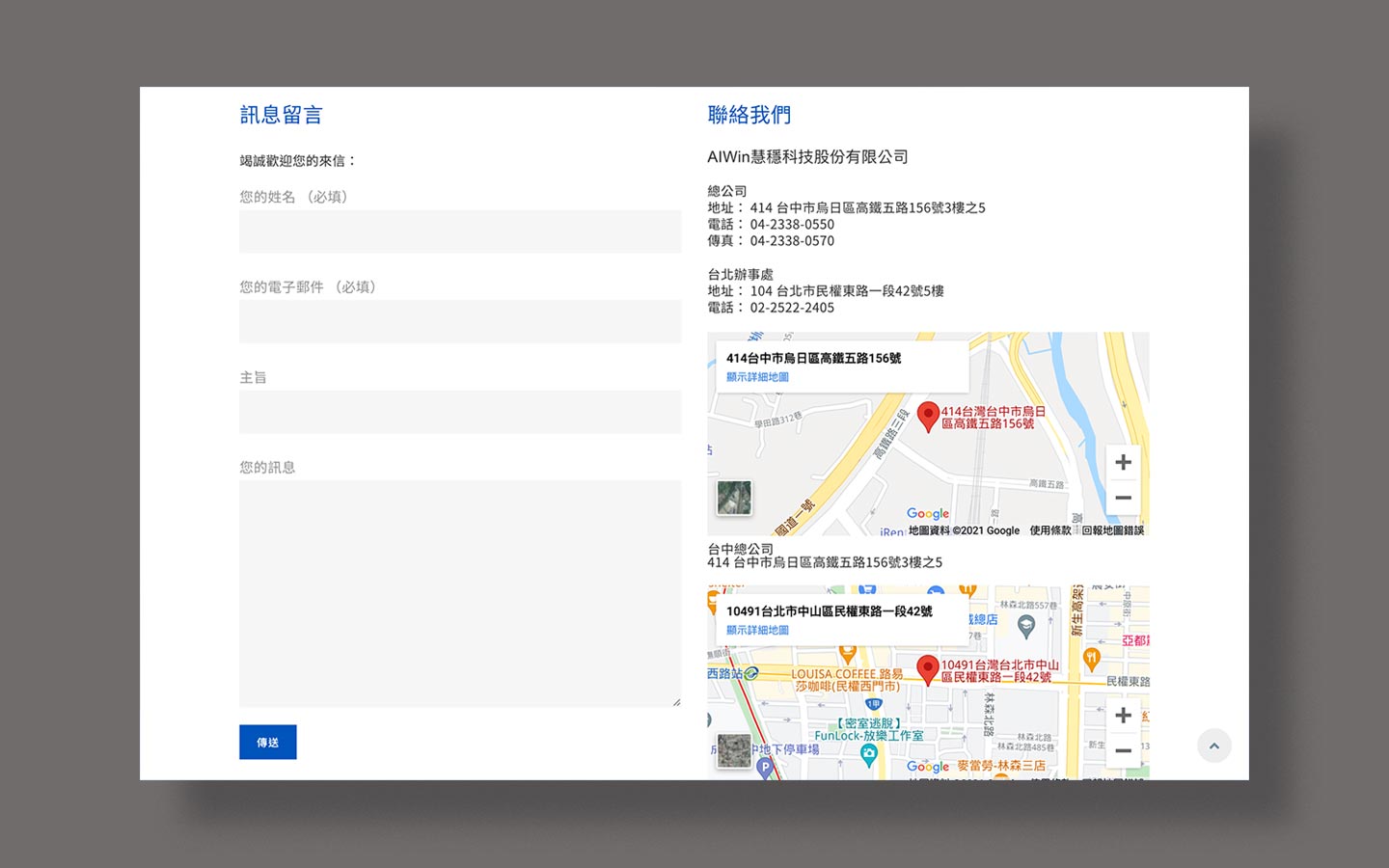Click the red pin on Taichung map
1389x868 pixels.
point(928,416)
